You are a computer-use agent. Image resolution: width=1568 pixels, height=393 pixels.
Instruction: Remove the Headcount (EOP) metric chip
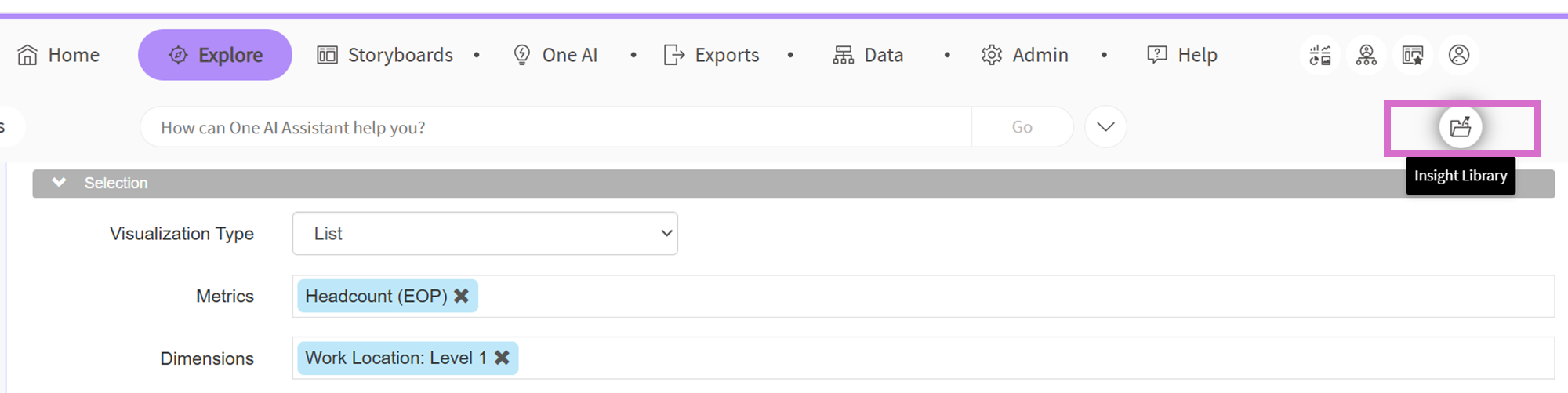(x=462, y=296)
